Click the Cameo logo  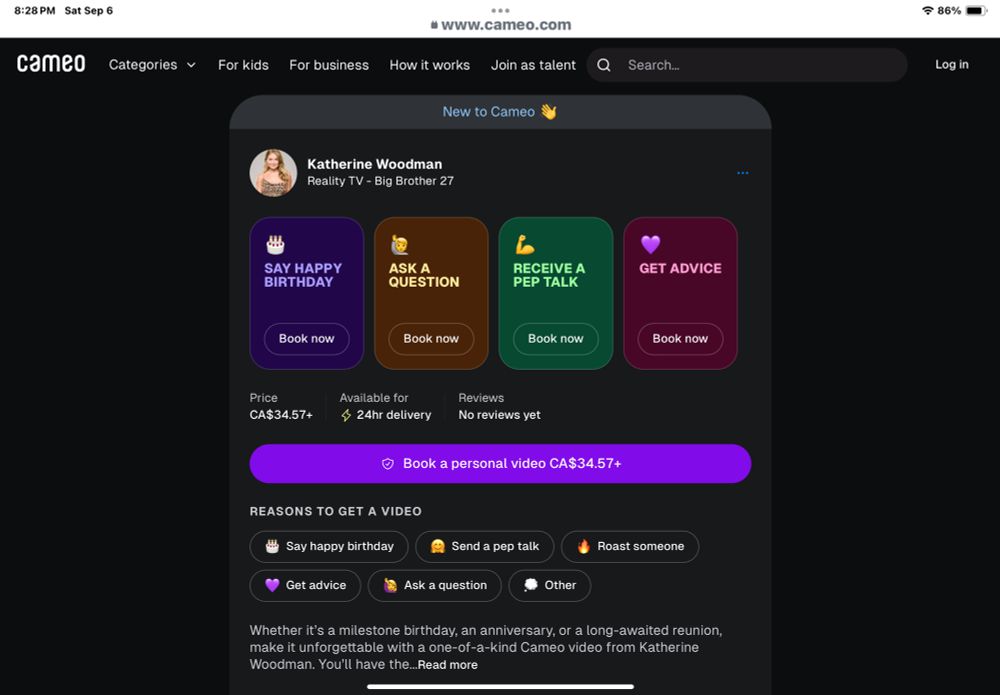pos(51,63)
